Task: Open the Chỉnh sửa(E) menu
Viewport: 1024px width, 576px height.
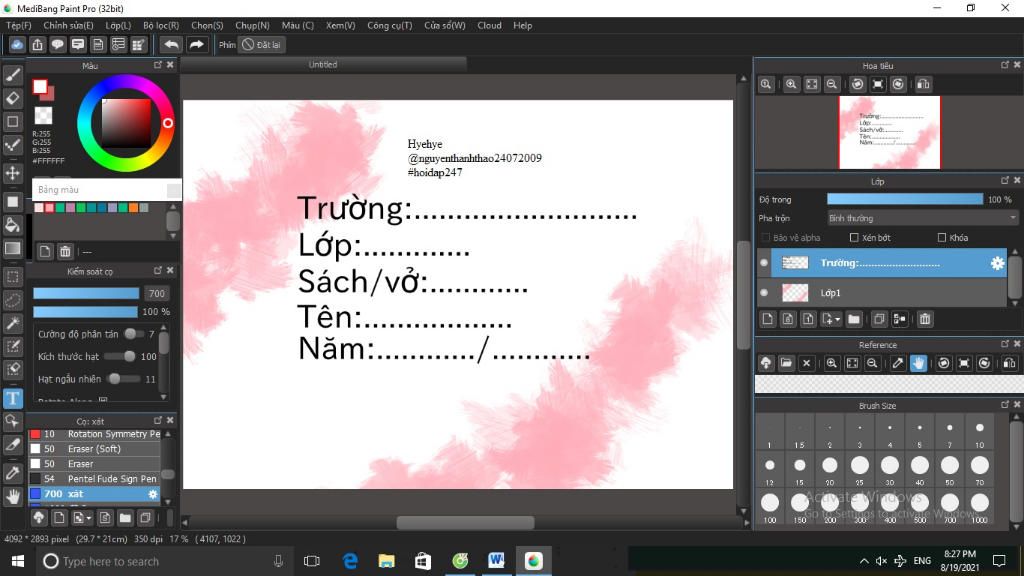Action: coord(68,25)
